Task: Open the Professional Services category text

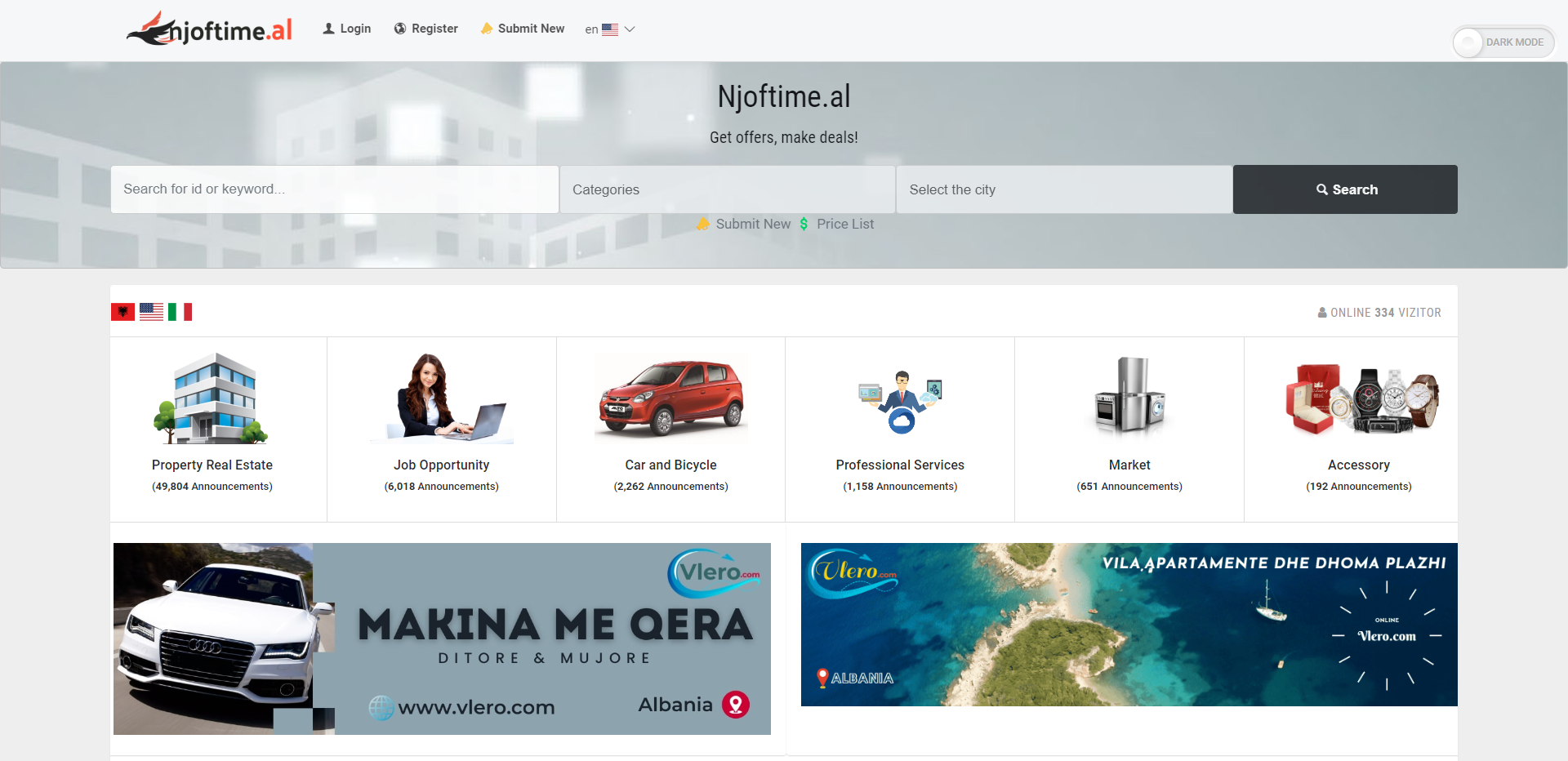Action: [900, 465]
